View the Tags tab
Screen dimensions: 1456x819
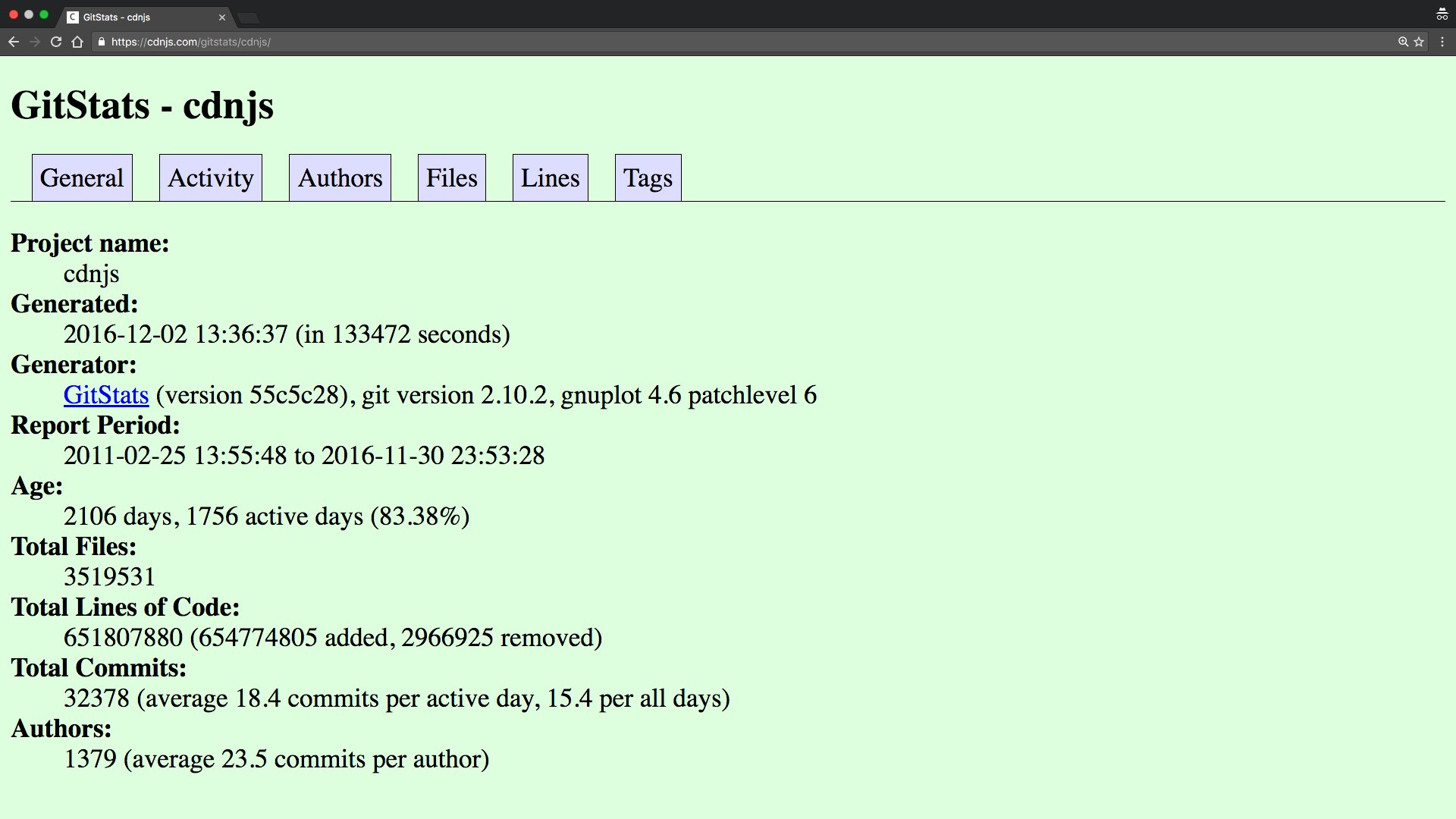point(648,177)
